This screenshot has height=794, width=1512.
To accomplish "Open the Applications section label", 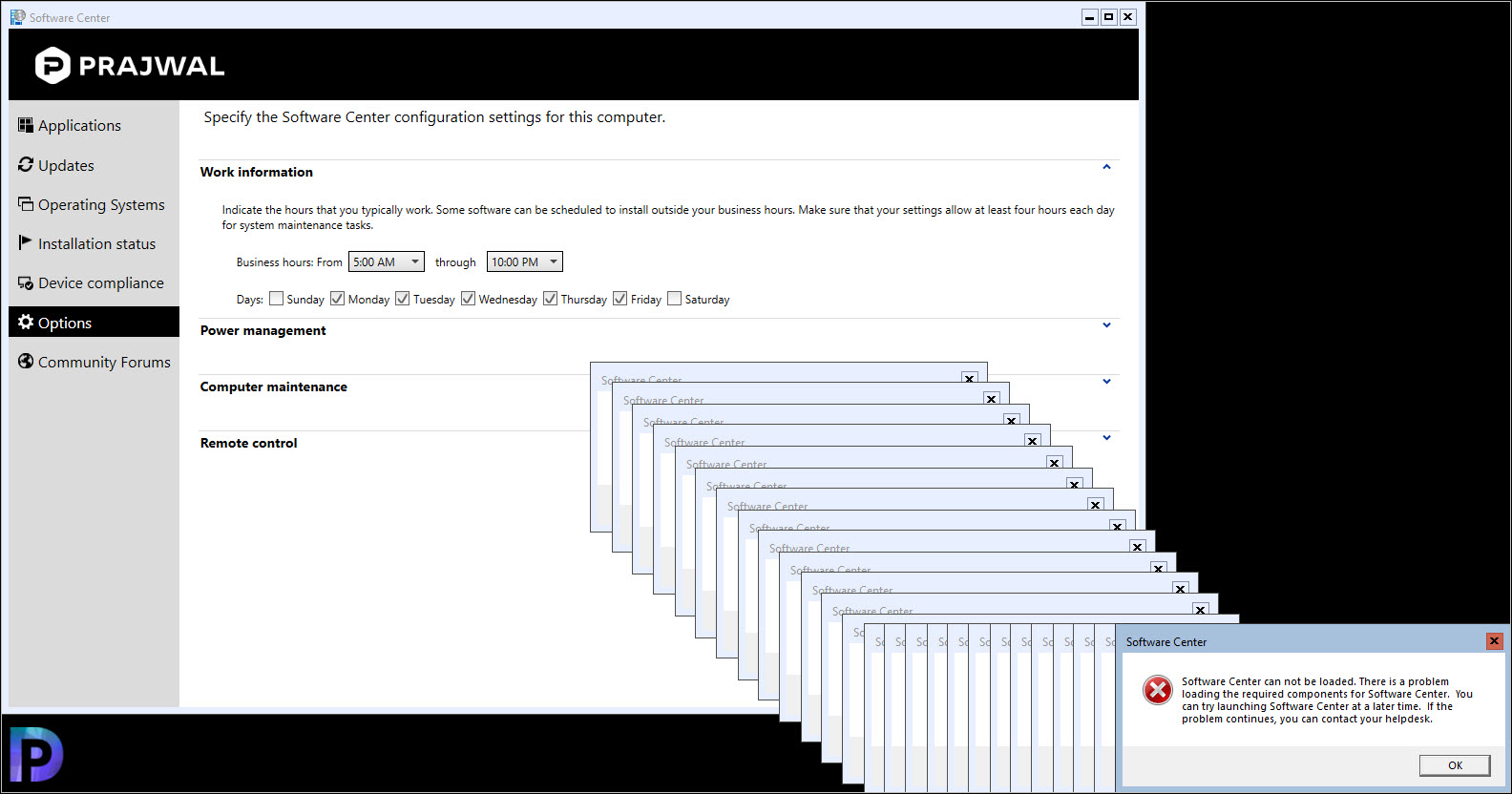I will tap(79, 126).
